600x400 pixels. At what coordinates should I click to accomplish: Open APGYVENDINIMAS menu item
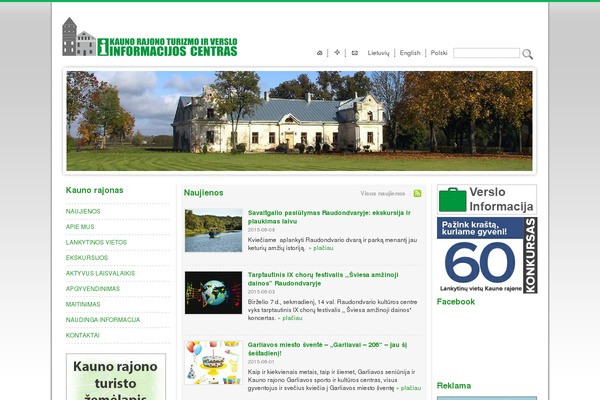[93, 289]
